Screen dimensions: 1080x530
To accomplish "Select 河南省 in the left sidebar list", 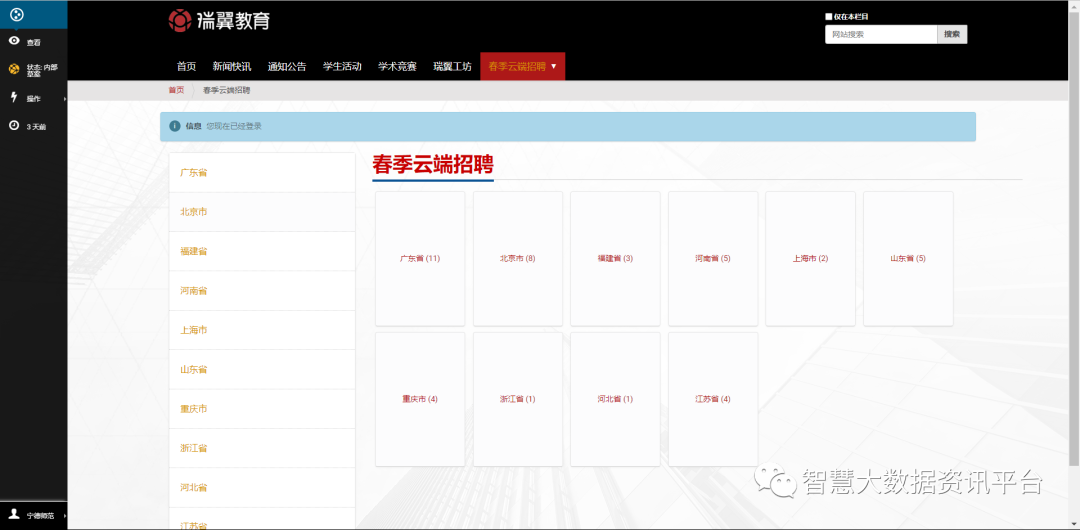I will pyautogui.click(x=262, y=290).
